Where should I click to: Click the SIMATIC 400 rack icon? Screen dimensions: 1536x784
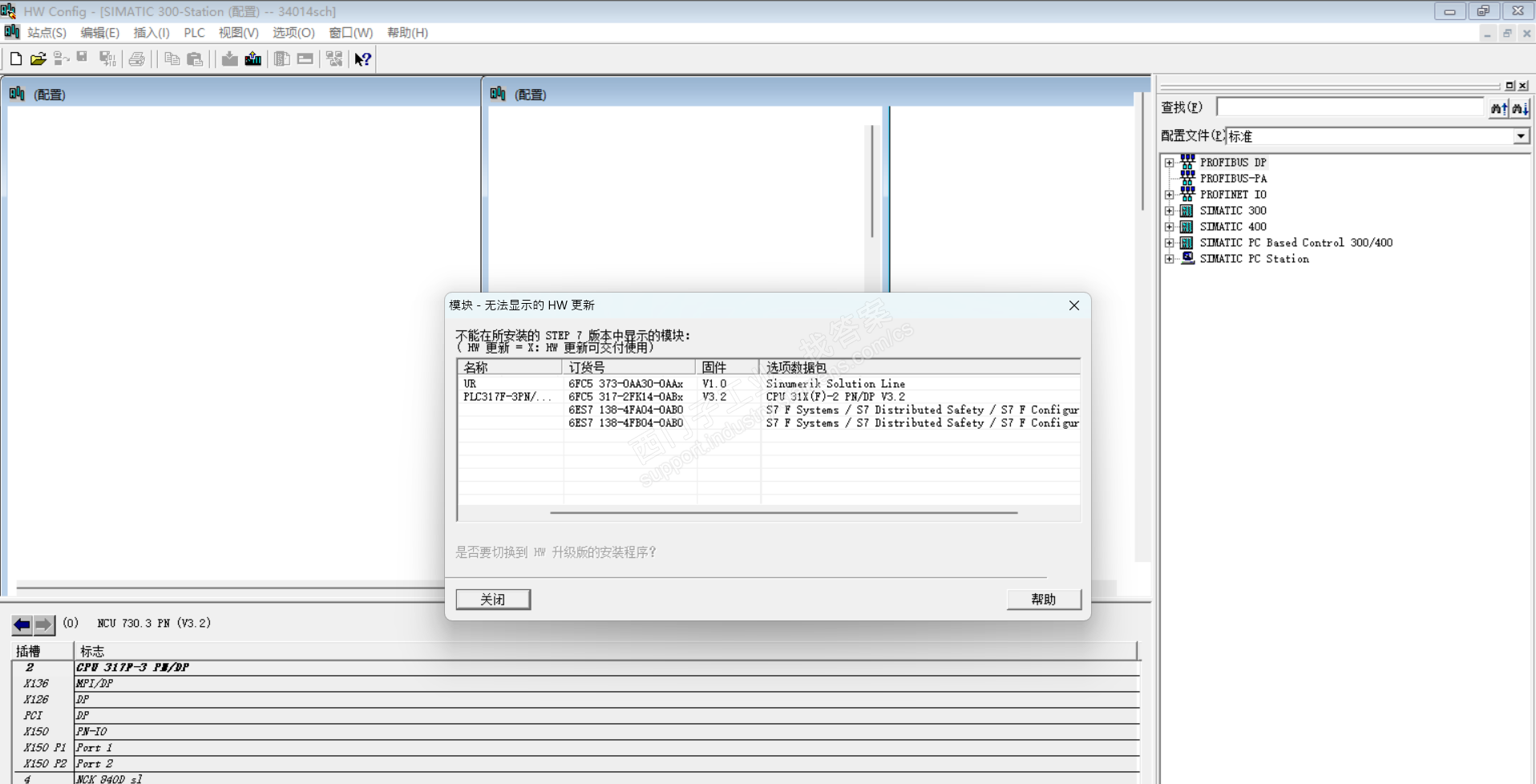click(1186, 227)
